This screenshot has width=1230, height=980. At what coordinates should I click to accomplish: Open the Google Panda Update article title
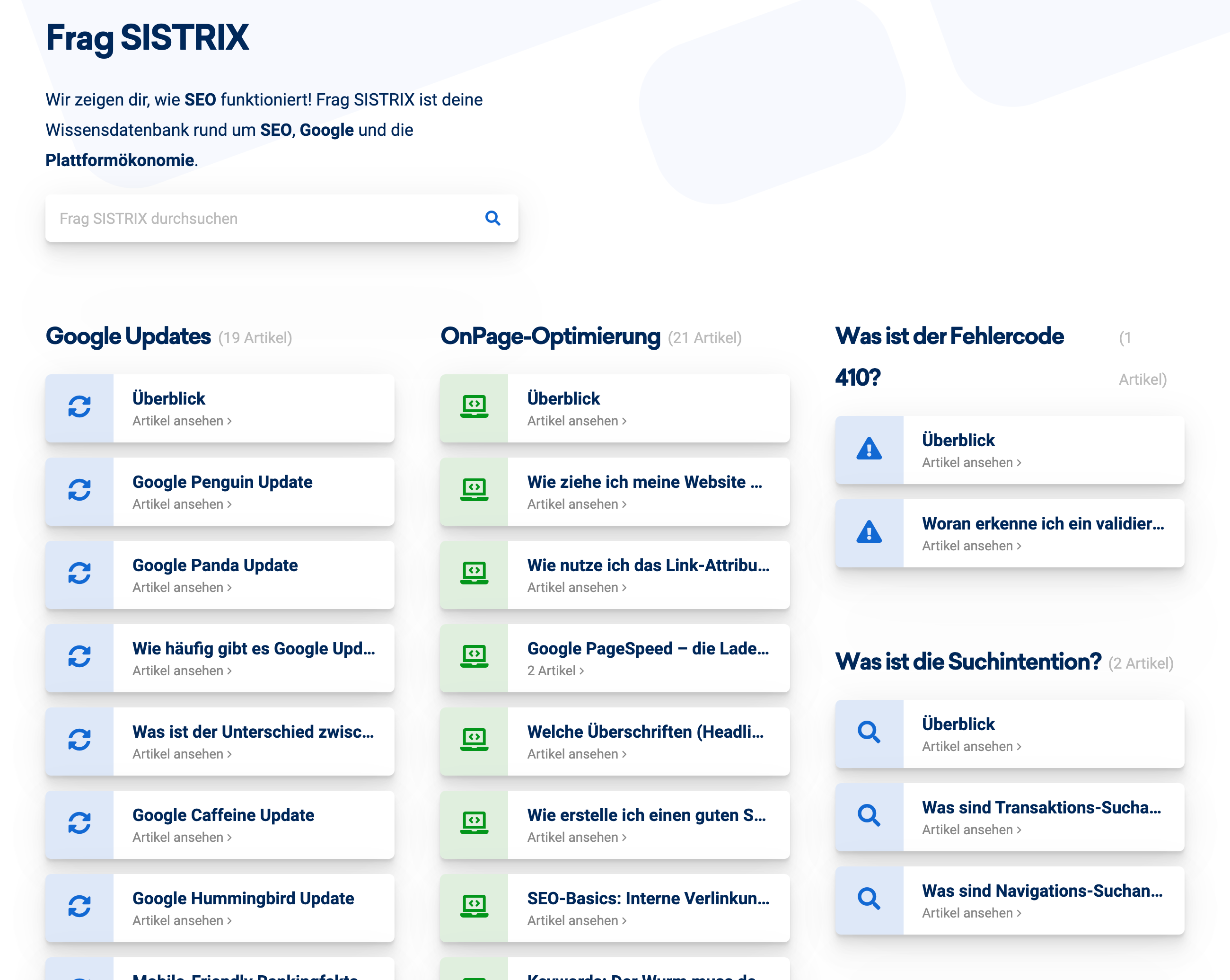pyautogui.click(x=215, y=565)
